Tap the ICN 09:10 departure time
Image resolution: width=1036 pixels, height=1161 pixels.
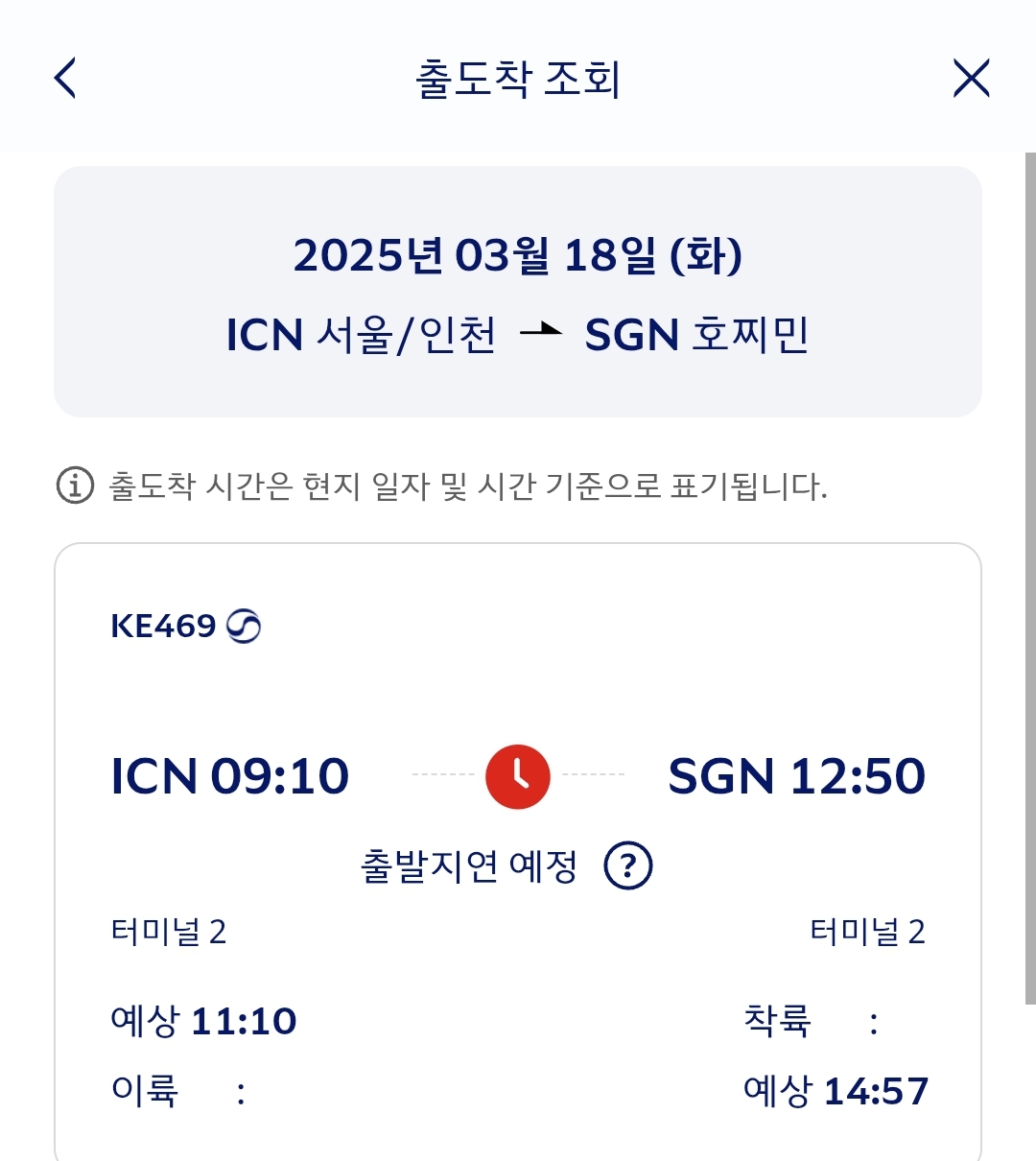point(230,775)
